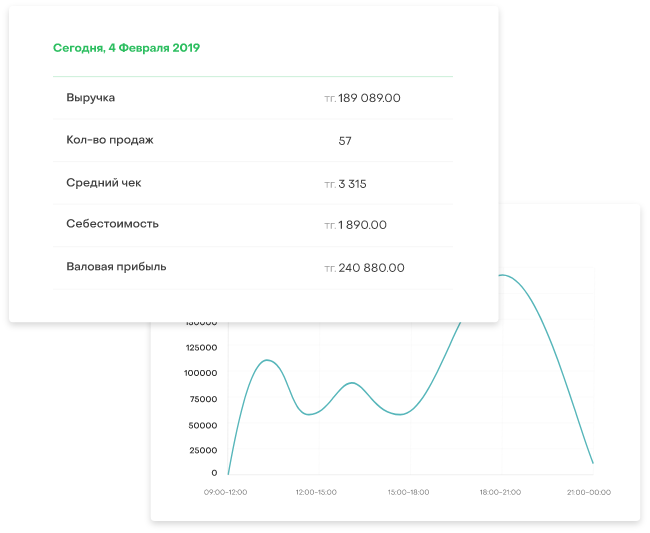Click the 50000 y-axis label
650x533 pixels.
pos(203,425)
